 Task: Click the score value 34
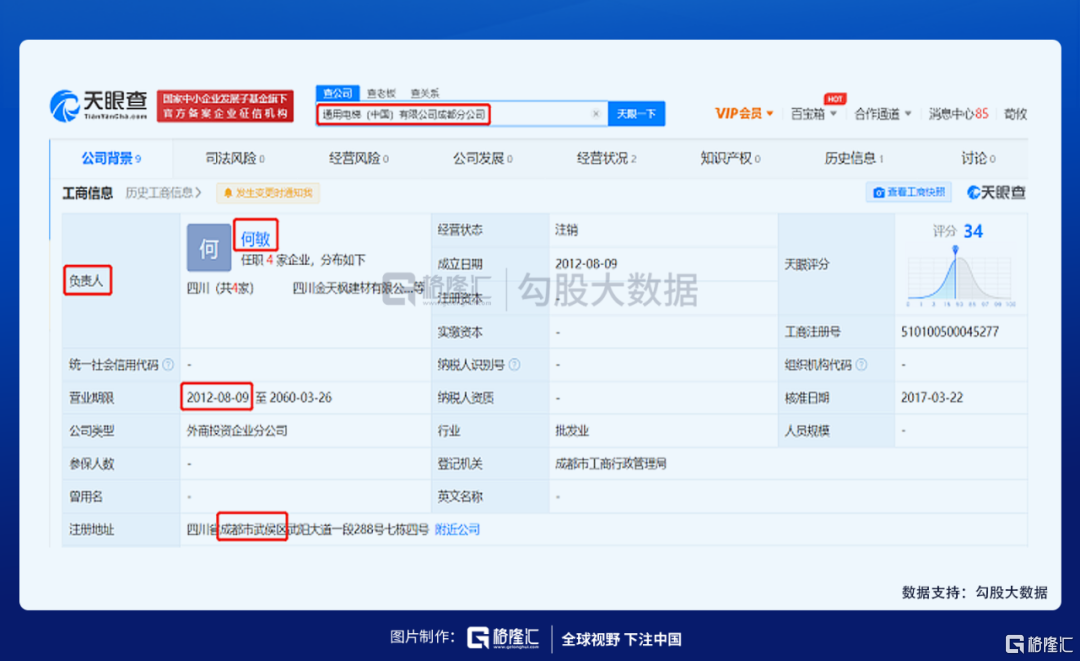coord(973,231)
